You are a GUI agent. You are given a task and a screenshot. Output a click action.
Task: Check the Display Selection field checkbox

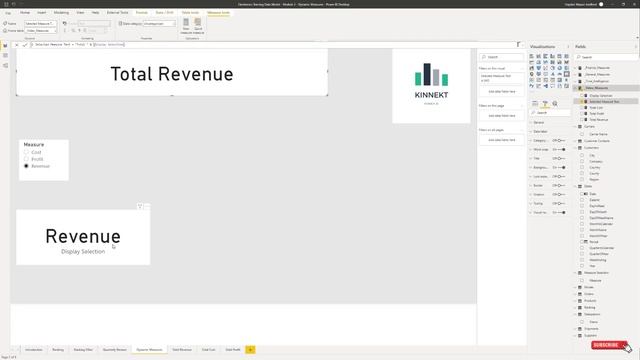pos(582,96)
